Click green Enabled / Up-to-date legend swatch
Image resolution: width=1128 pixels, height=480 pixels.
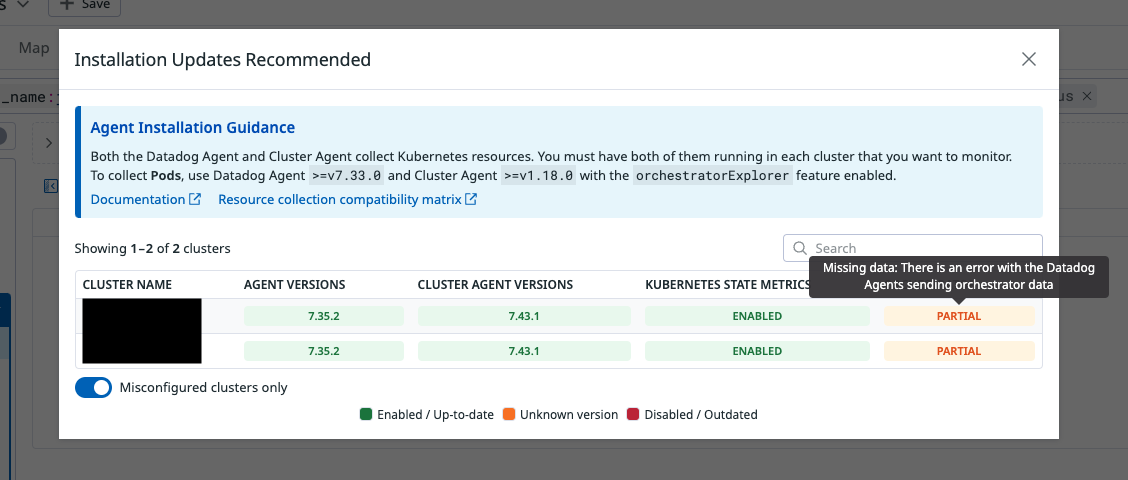click(x=366, y=415)
